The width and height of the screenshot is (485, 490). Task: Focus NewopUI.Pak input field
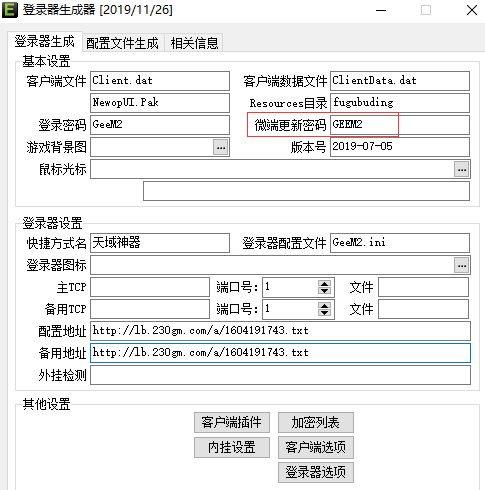160,103
